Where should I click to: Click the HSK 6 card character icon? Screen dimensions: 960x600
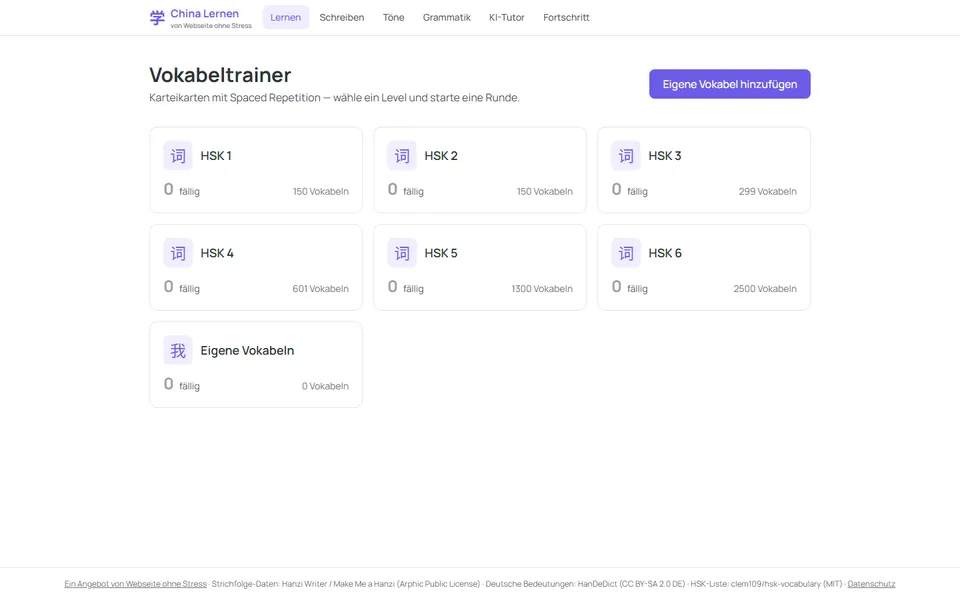coord(626,253)
